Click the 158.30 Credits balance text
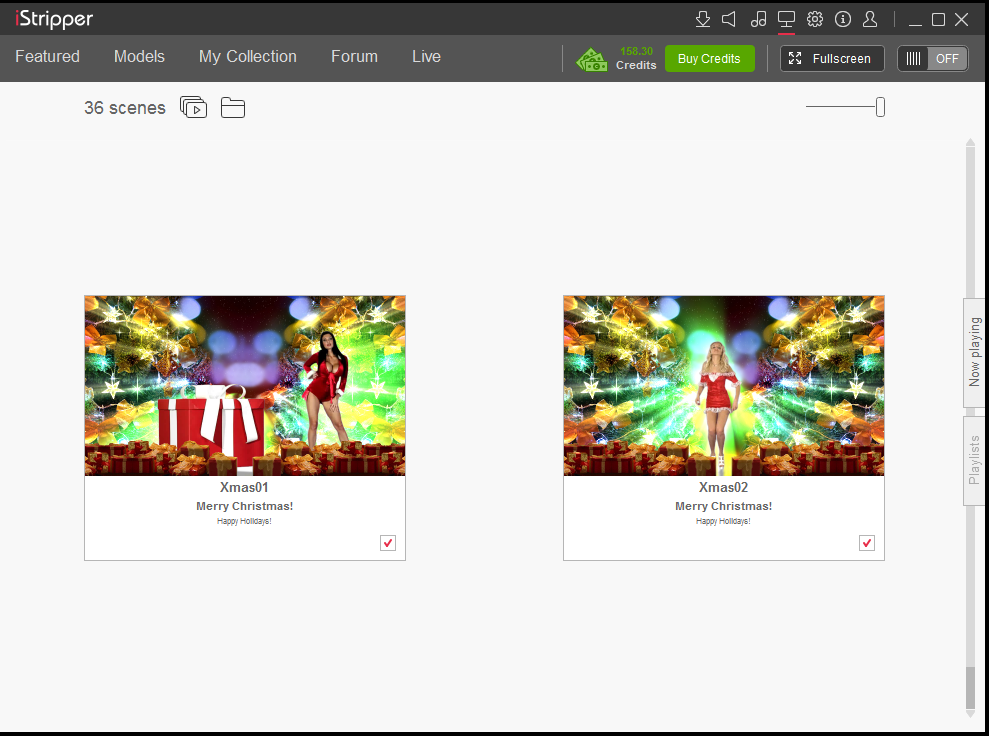The width and height of the screenshot is (989, 736). [x=636, y=58]
